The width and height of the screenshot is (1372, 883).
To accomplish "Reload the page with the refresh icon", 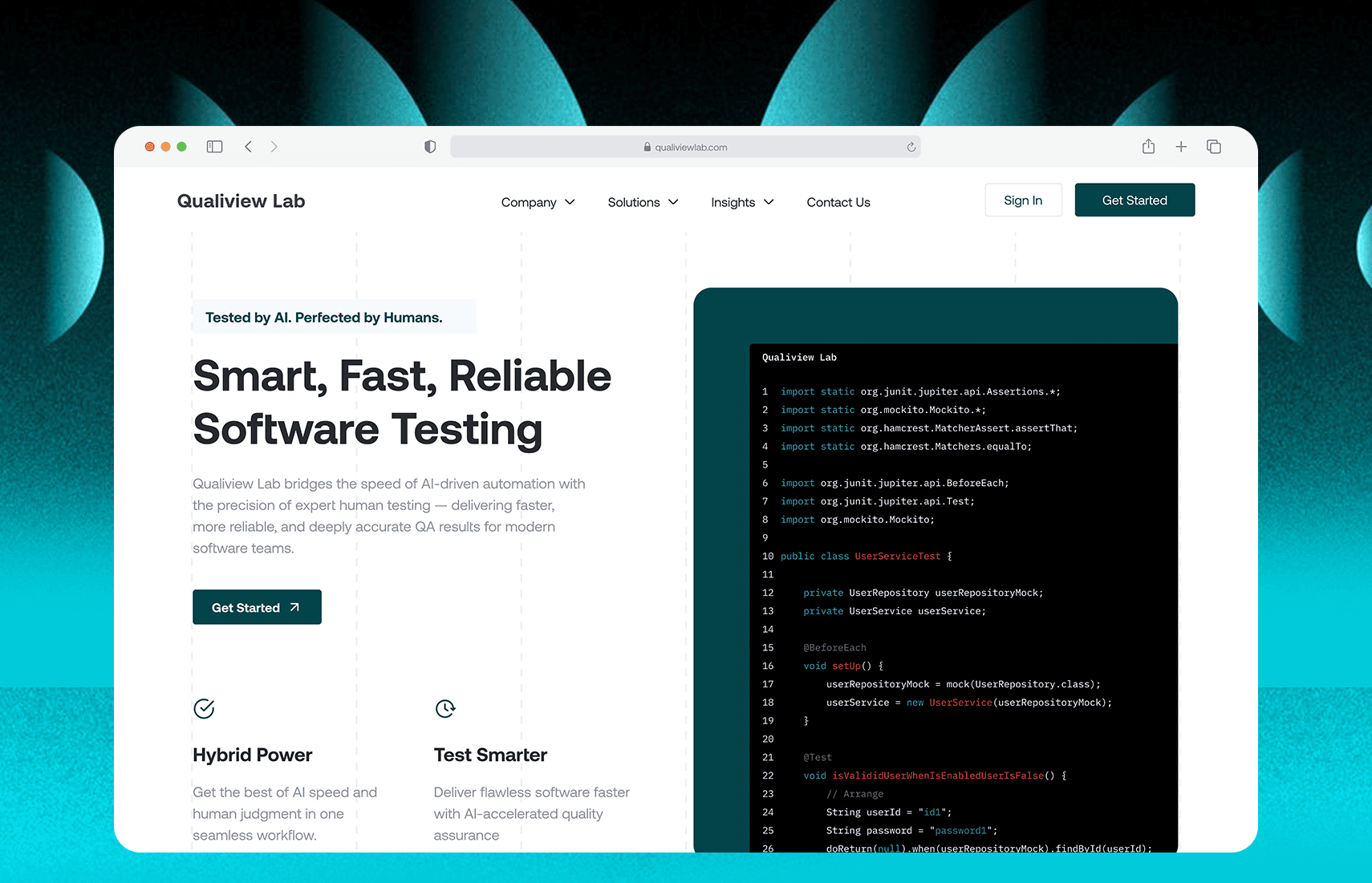I will click(x=911, y=148).
